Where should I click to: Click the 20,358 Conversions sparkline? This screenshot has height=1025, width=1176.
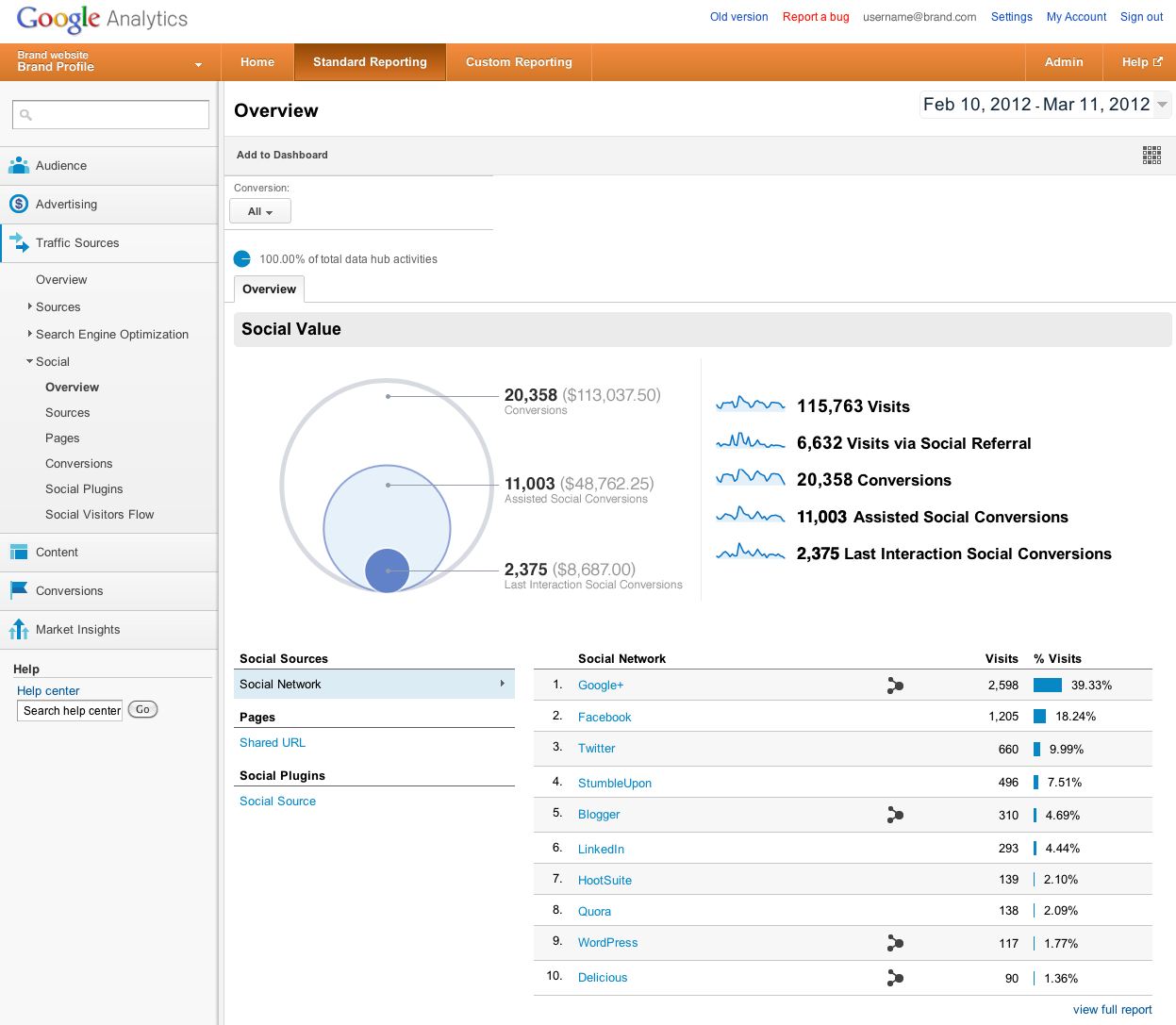click(751, 479)
